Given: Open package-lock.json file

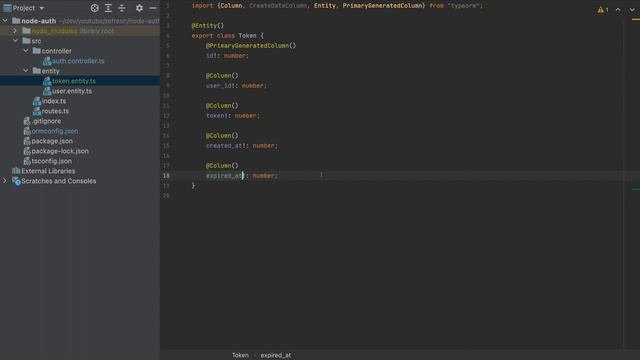Looking at the screenshot, I should click(60, 151).
